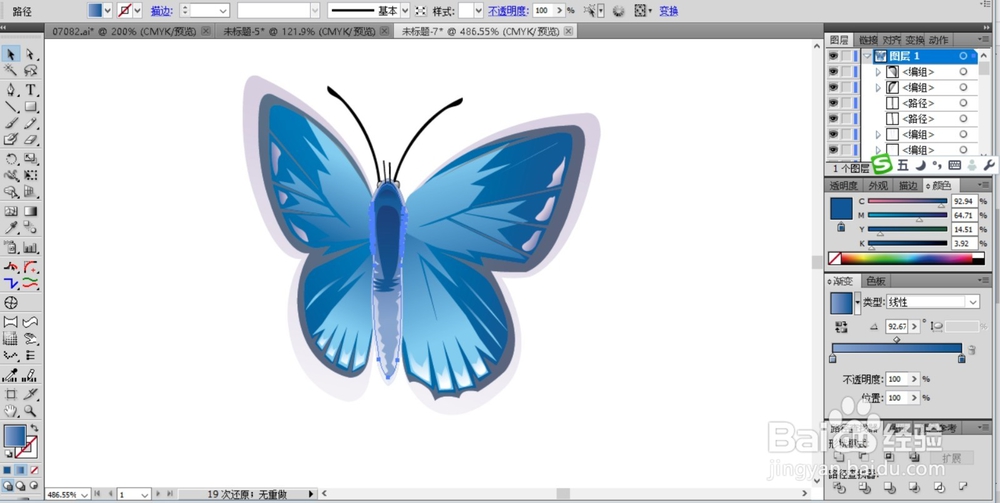Open the gradient angle 92.67 dropdown arrow
The height and width of the screenshot is (503, 1000).
click(x=915, y=326)
